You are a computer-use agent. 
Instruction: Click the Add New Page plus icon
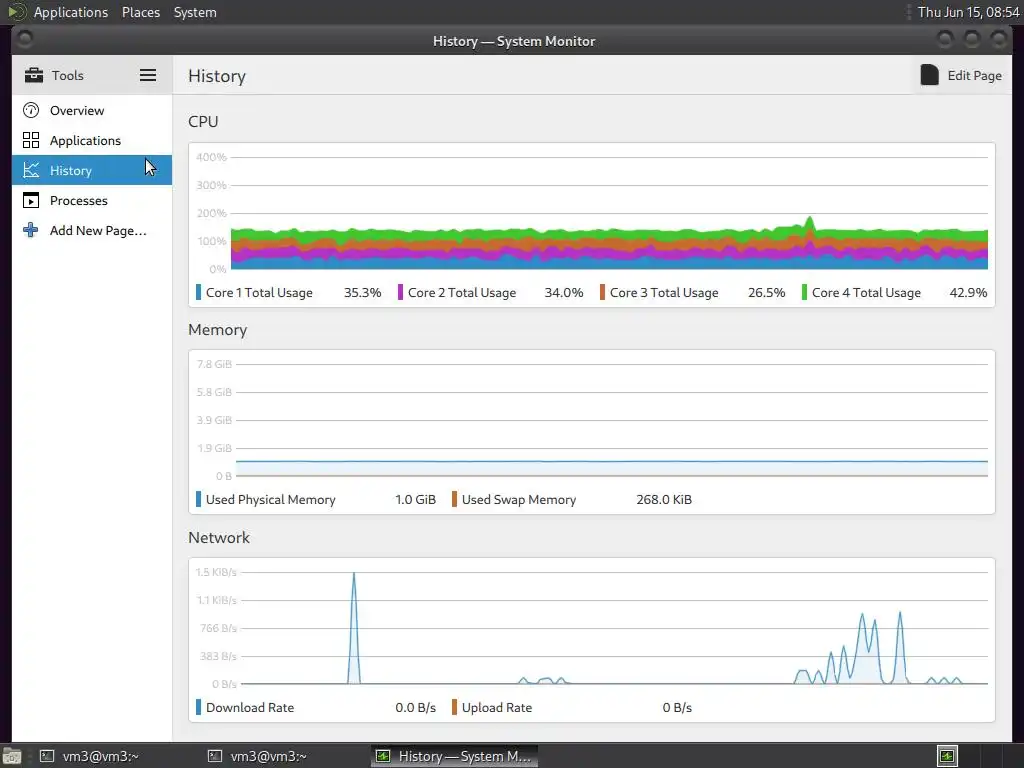point(31,231)
